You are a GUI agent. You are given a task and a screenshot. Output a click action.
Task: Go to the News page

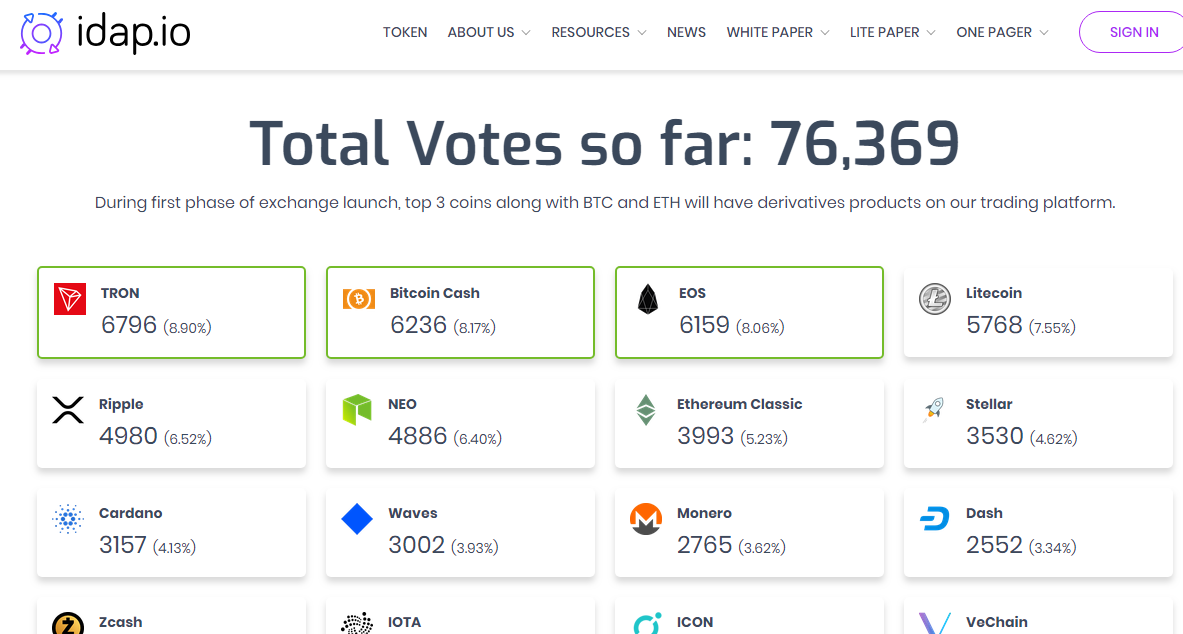[x=686, y=32]
